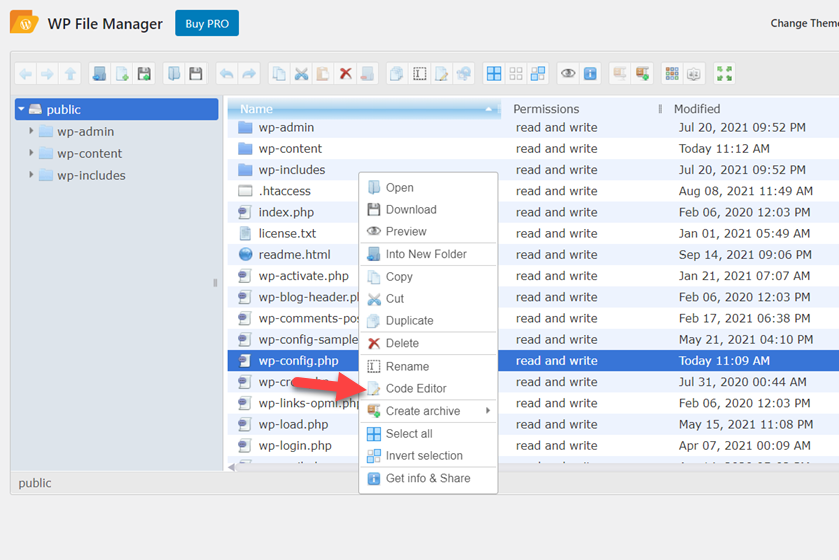Click the Select none icon in the toolbar
Screen dimensions: 839x560
click(516, 74)
